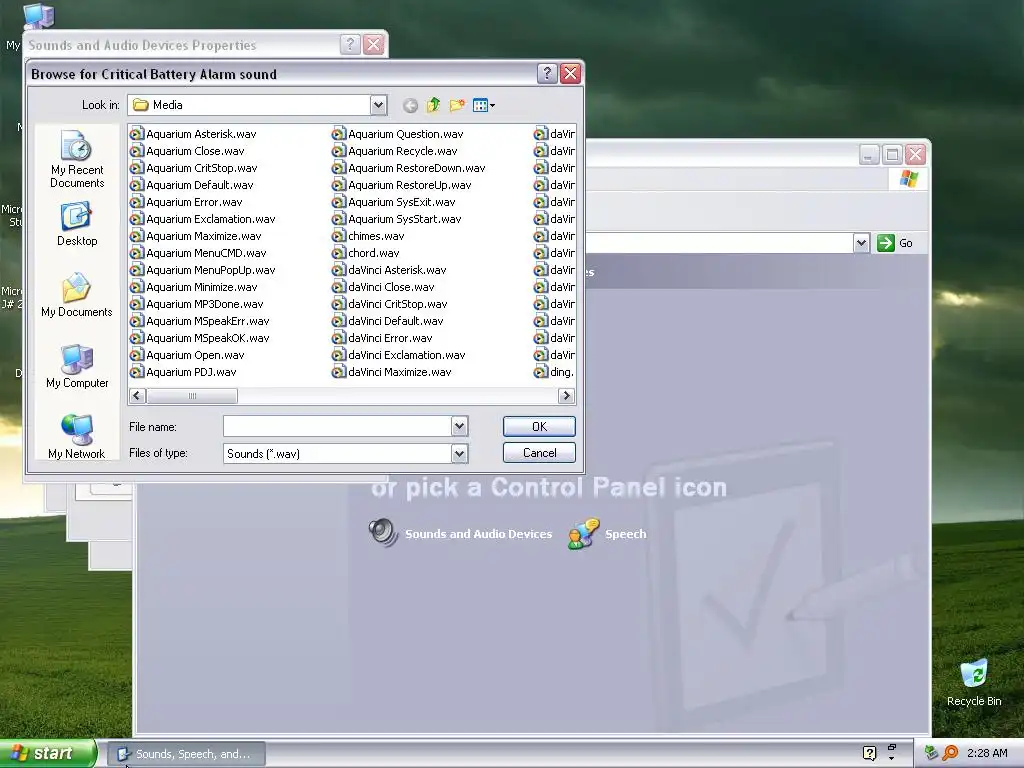1024x768 pixels.
Task: Select Aquarium Asterisk.wav file
Action: pyautogui.click(x=193, y=134)
